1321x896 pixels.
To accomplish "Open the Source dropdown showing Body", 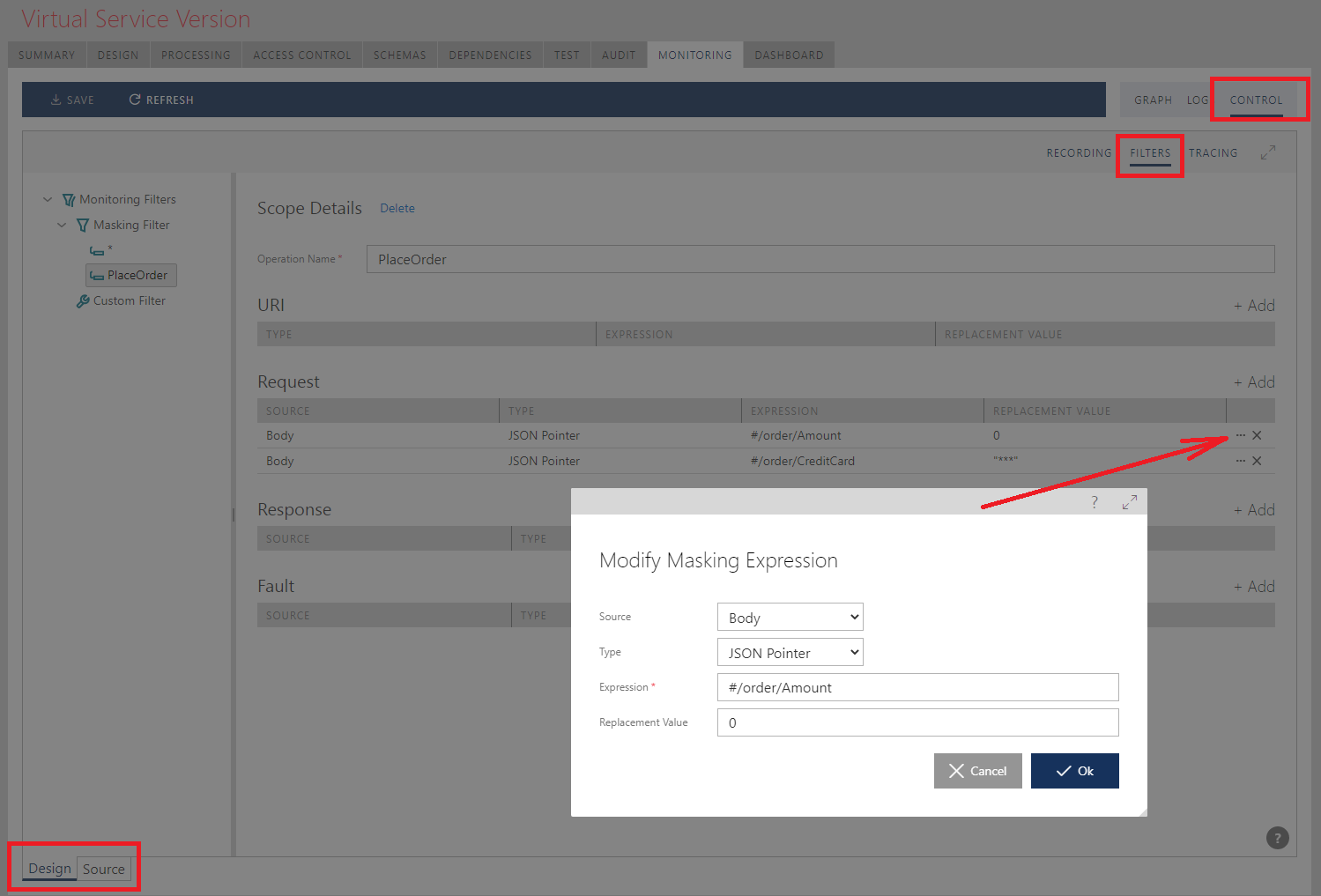I will [789, 617].
